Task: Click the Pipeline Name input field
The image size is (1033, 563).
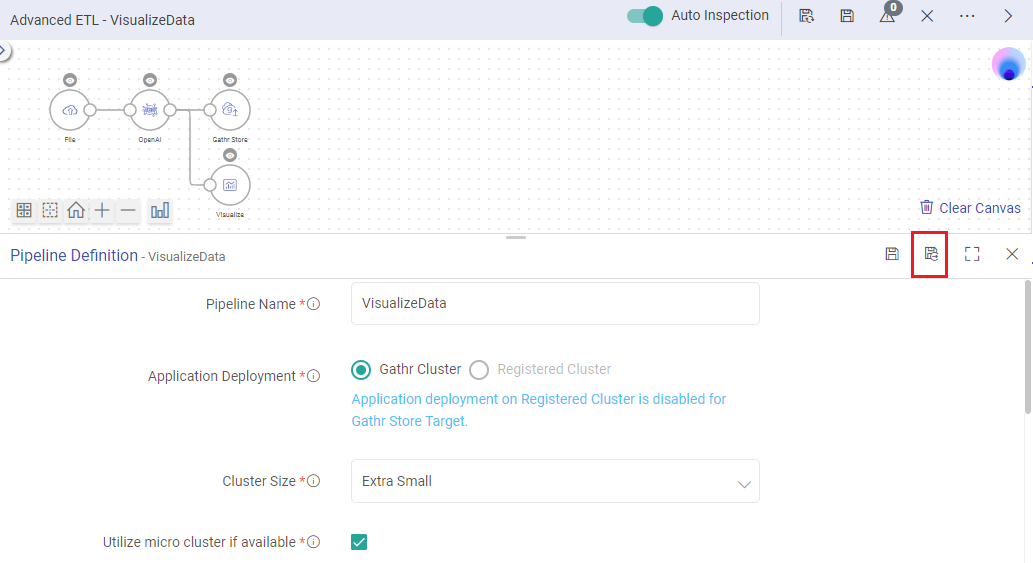Action: pos(555,304)
